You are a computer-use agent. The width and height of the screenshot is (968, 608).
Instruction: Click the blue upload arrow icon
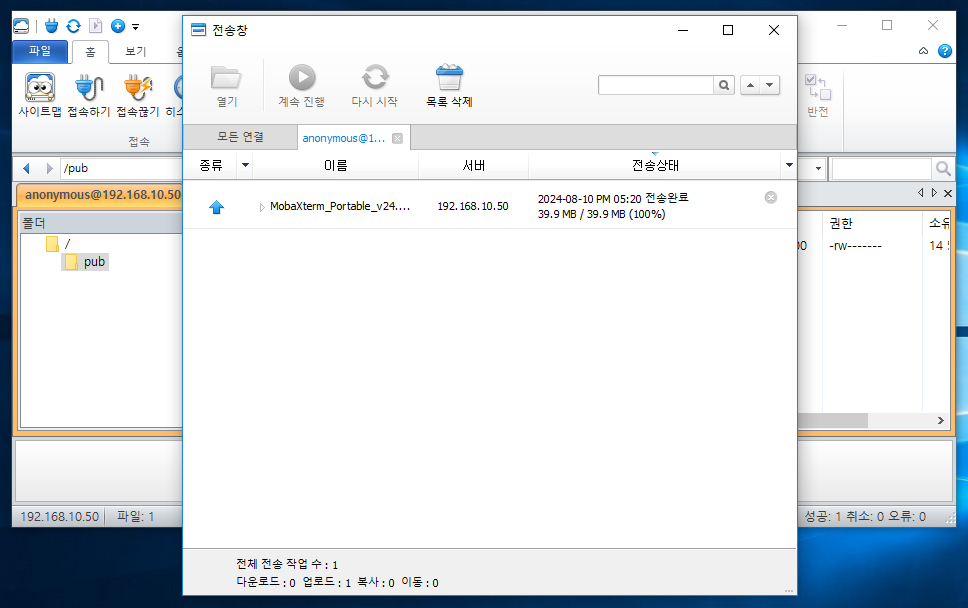point(216,207)
